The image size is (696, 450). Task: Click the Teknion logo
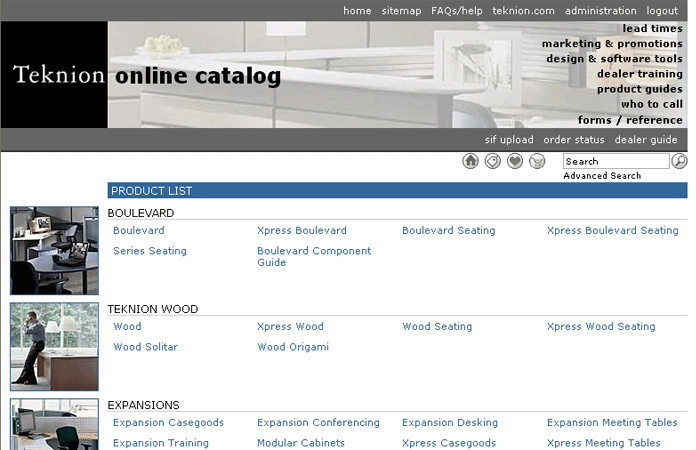click(x=54, y=75)
